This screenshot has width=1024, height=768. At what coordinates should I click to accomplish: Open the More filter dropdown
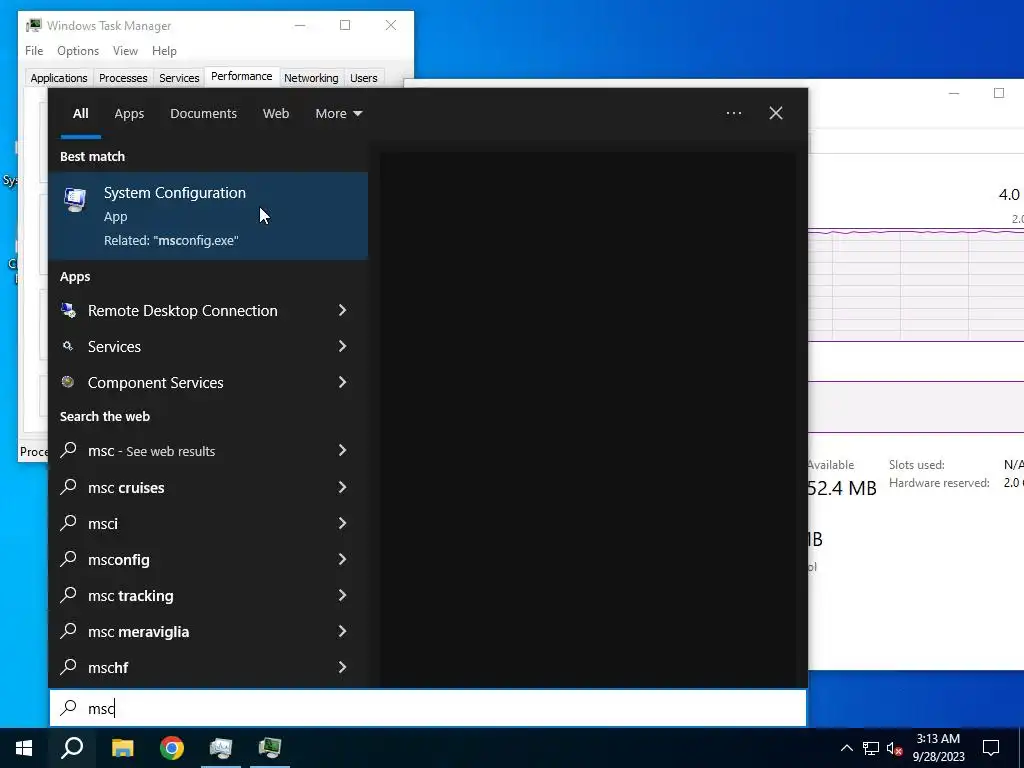coord(338,113)
